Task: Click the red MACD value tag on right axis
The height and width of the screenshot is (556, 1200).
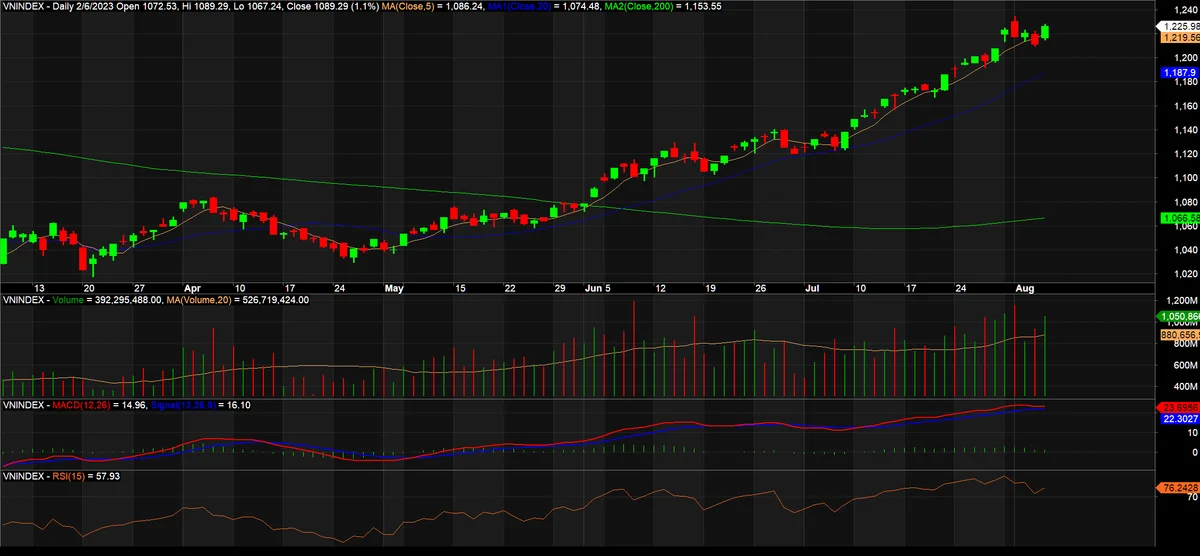Action: tap(1179, 407)
